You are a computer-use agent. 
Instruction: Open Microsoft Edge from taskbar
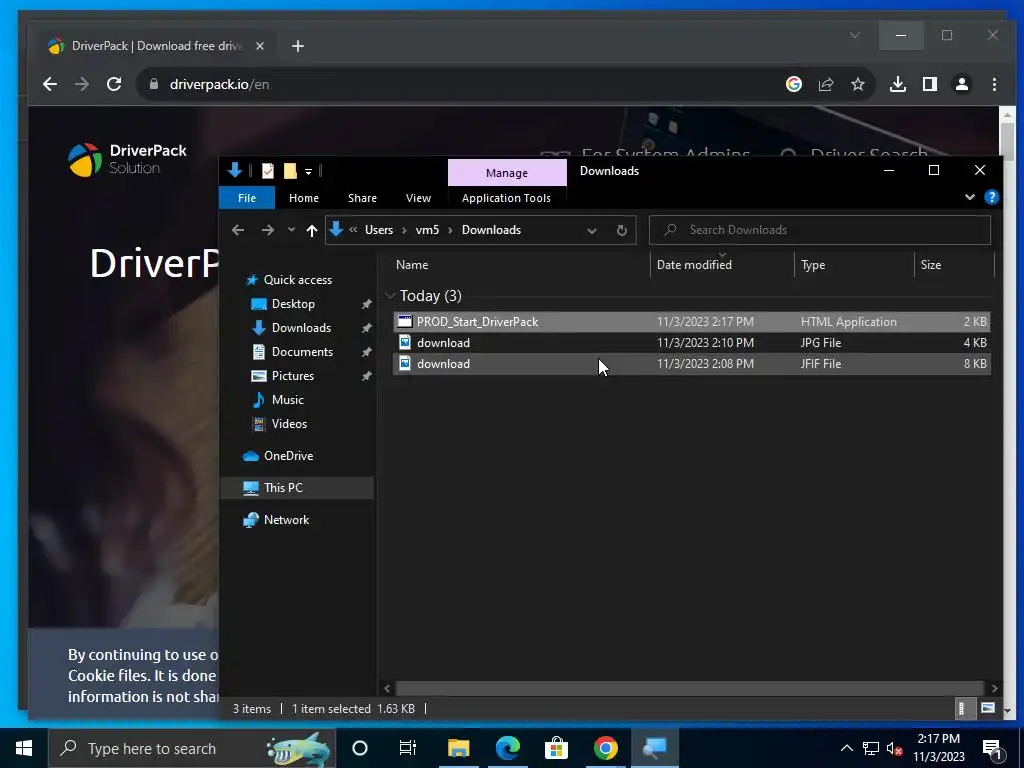coord(507,748)
